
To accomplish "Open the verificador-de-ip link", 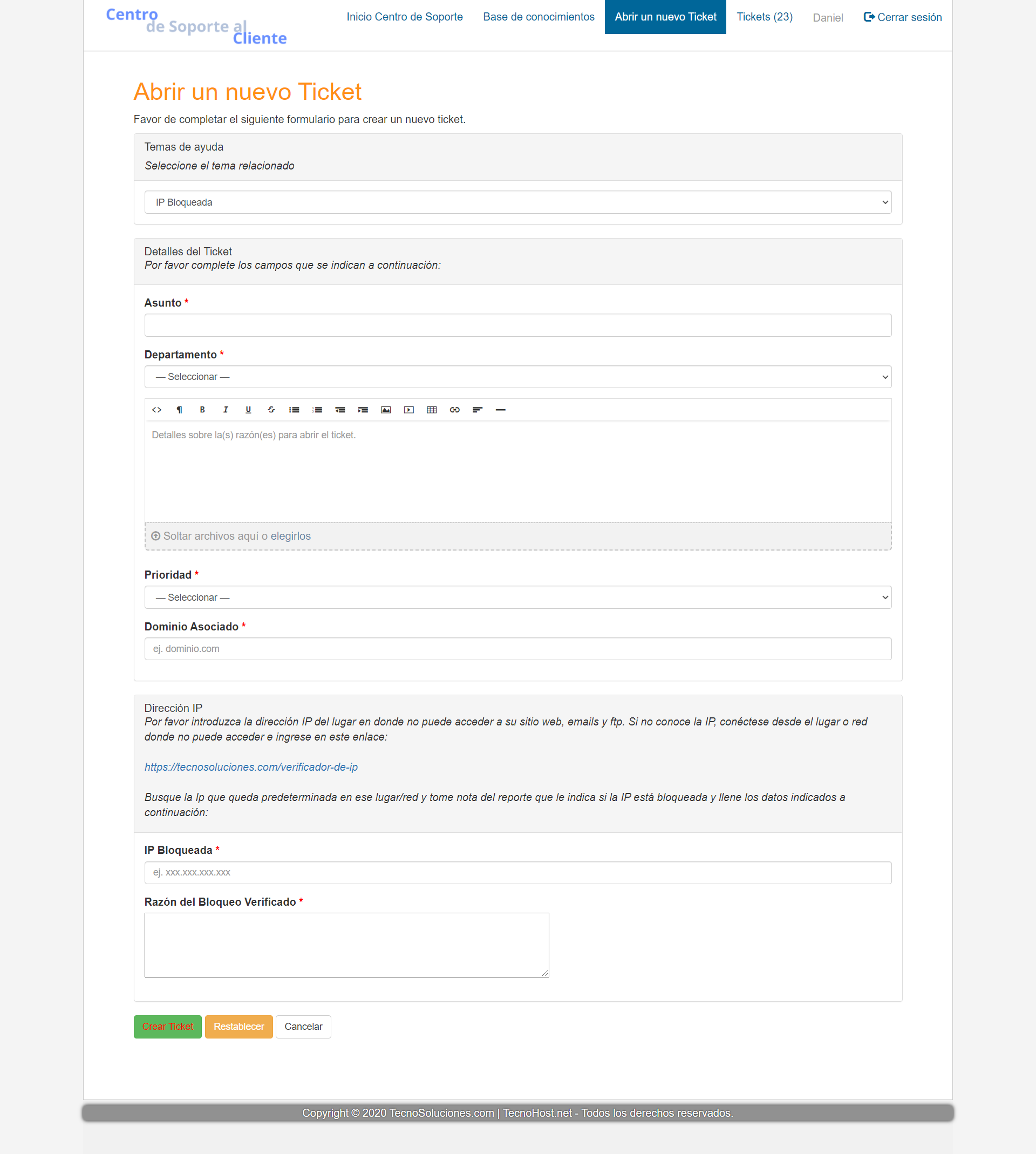I will 251,767.
